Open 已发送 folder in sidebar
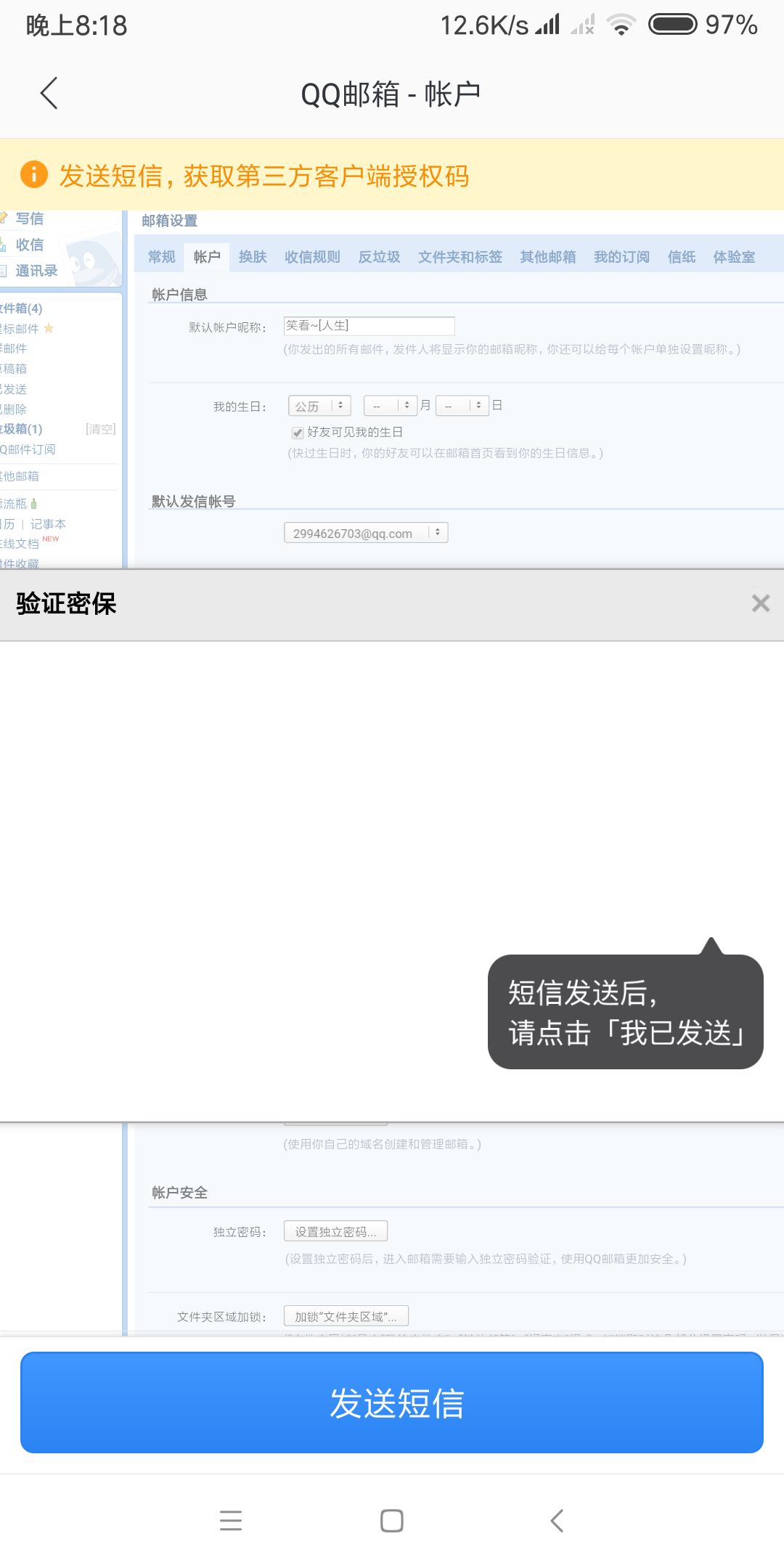Image resolution: width=784 pixels, height=1568 pixels. pyautogui.click(x=13, y=389)
